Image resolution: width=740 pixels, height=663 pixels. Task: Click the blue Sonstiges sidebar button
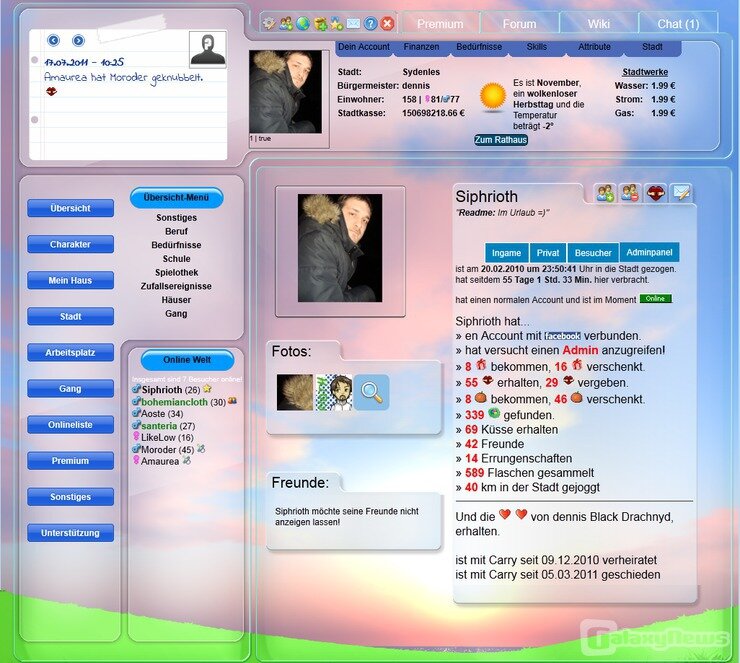click(70, 496)
